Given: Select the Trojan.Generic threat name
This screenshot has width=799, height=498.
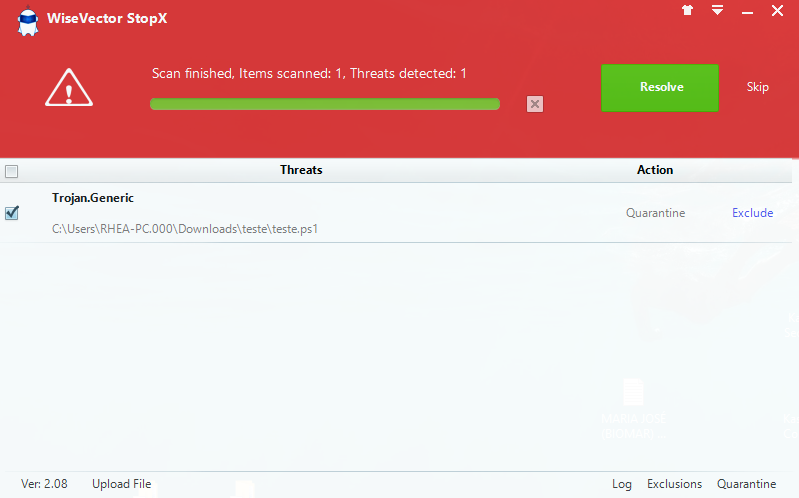Looking at the screenshot, I should [x=93, y=198].
